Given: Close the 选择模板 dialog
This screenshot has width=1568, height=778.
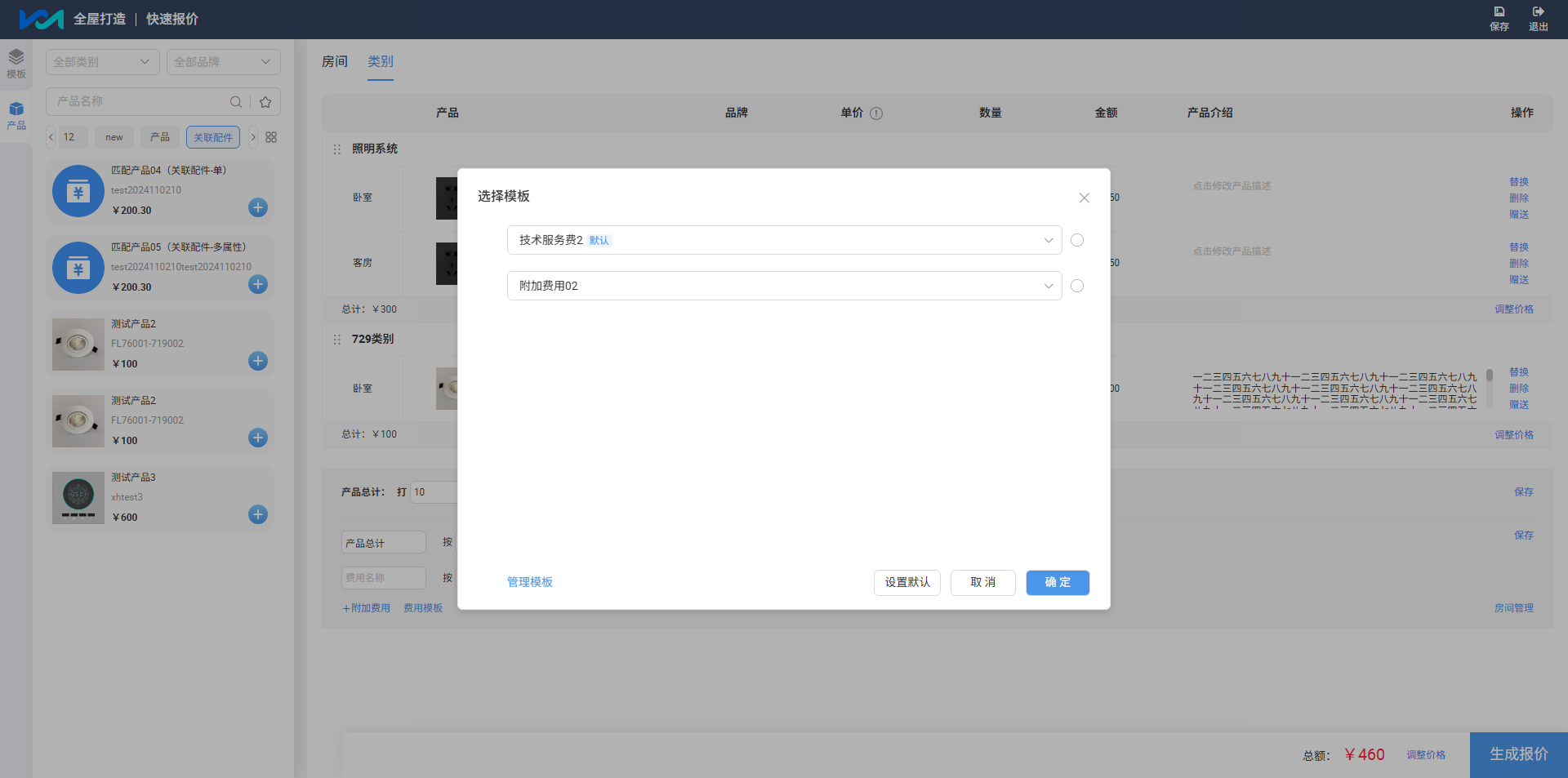Looking at the screenshot, I should pos(1084,198).
